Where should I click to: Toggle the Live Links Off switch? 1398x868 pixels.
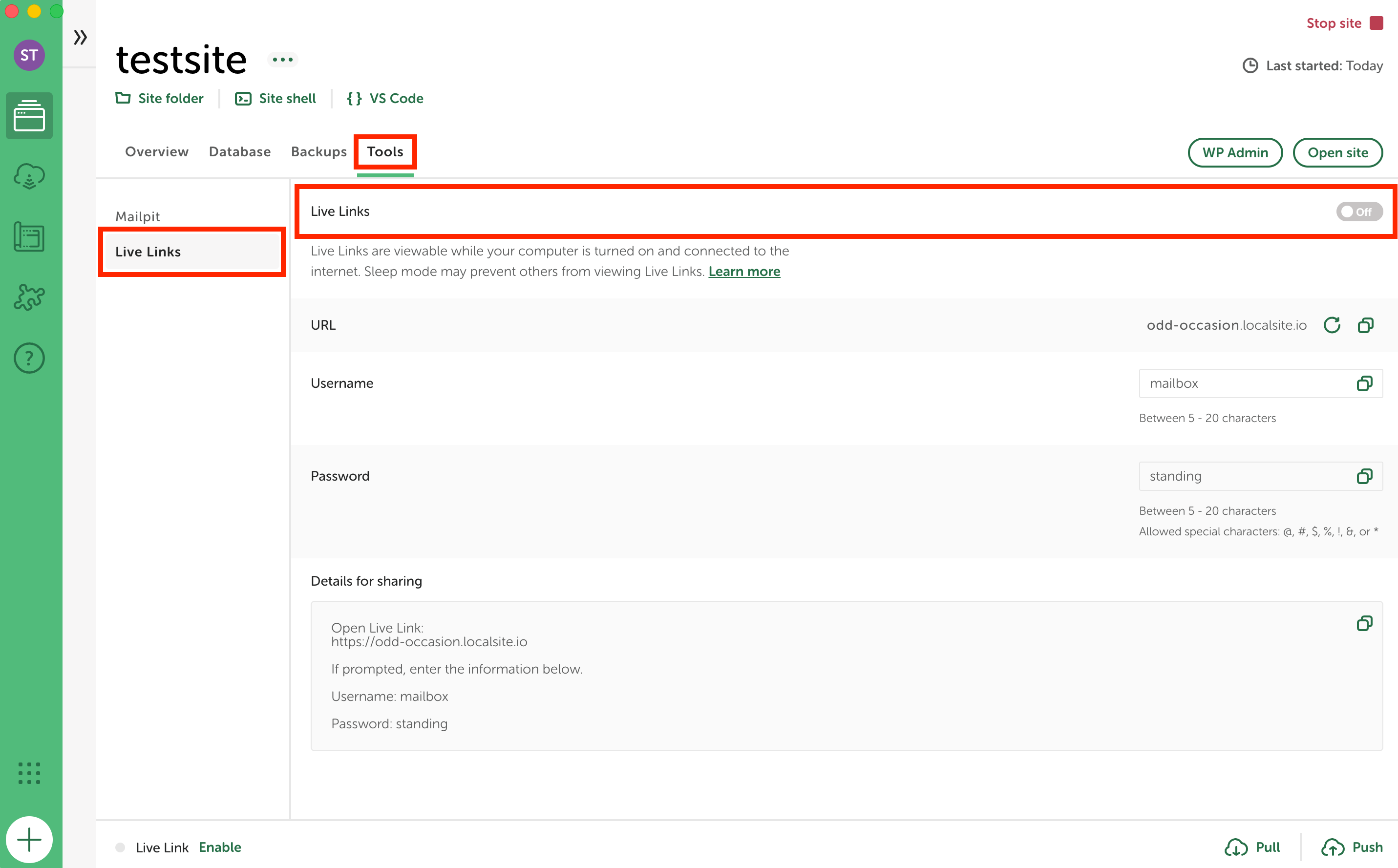click(x=1359, y=212)
